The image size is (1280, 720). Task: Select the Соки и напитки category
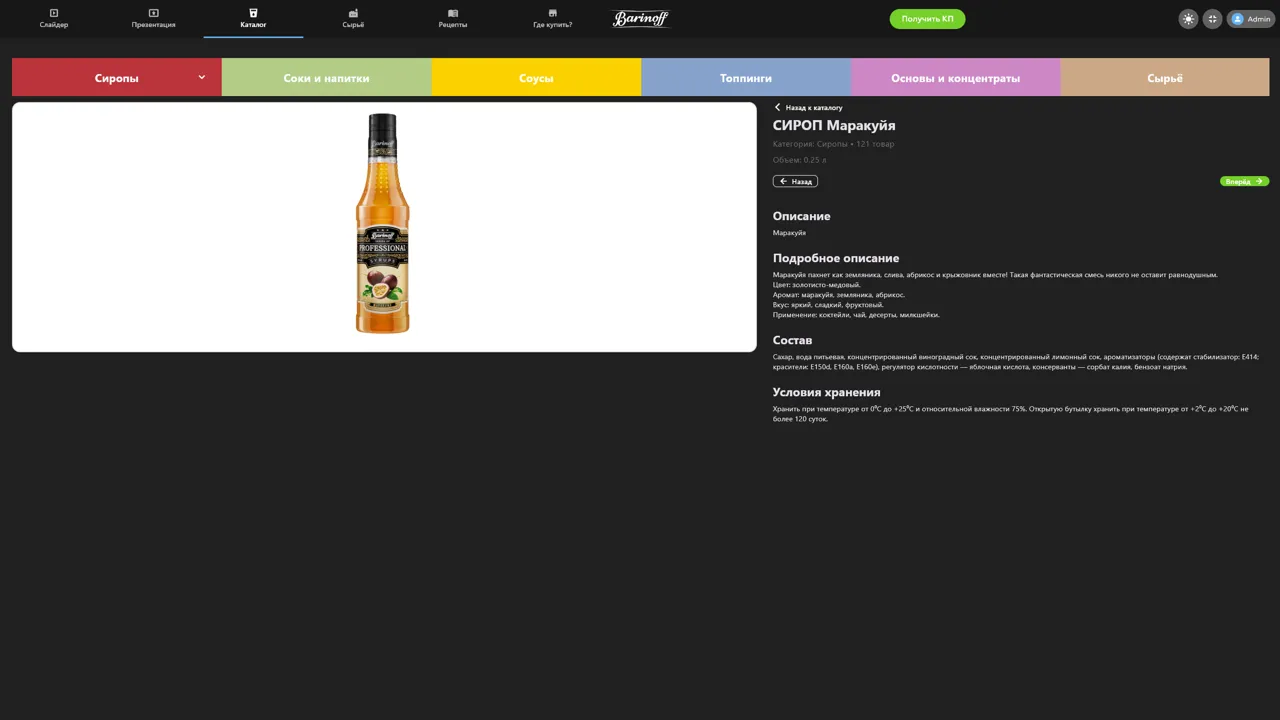(326, 77)
